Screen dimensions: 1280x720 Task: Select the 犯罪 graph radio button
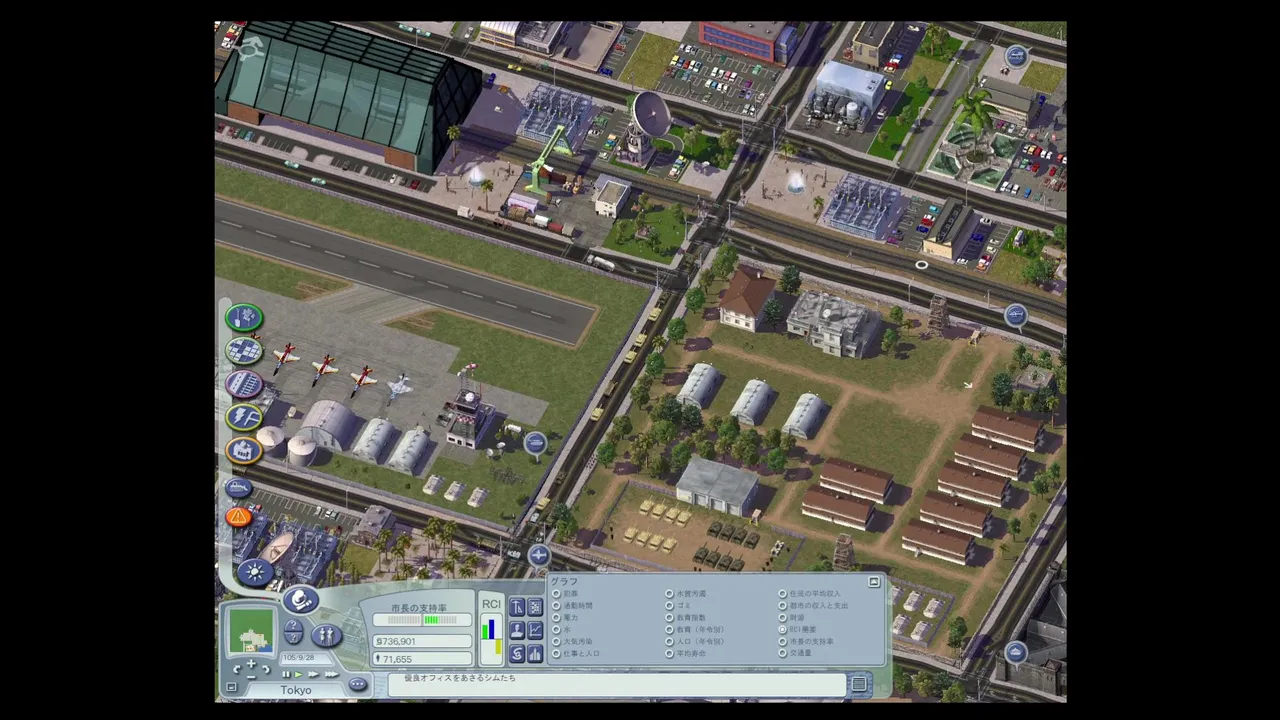[x=556, y=593]
